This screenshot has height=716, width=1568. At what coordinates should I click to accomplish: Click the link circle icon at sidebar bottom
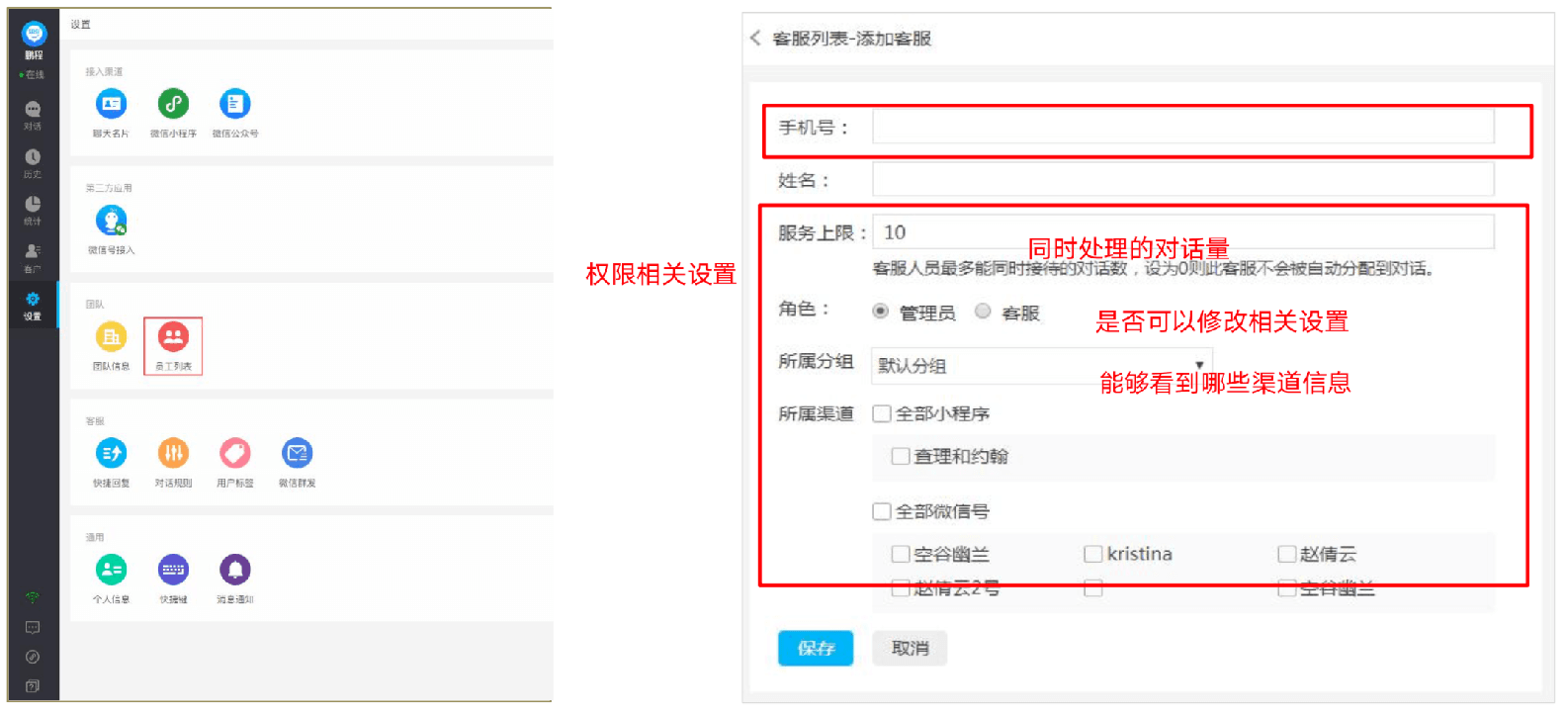[x=33, y=657]
